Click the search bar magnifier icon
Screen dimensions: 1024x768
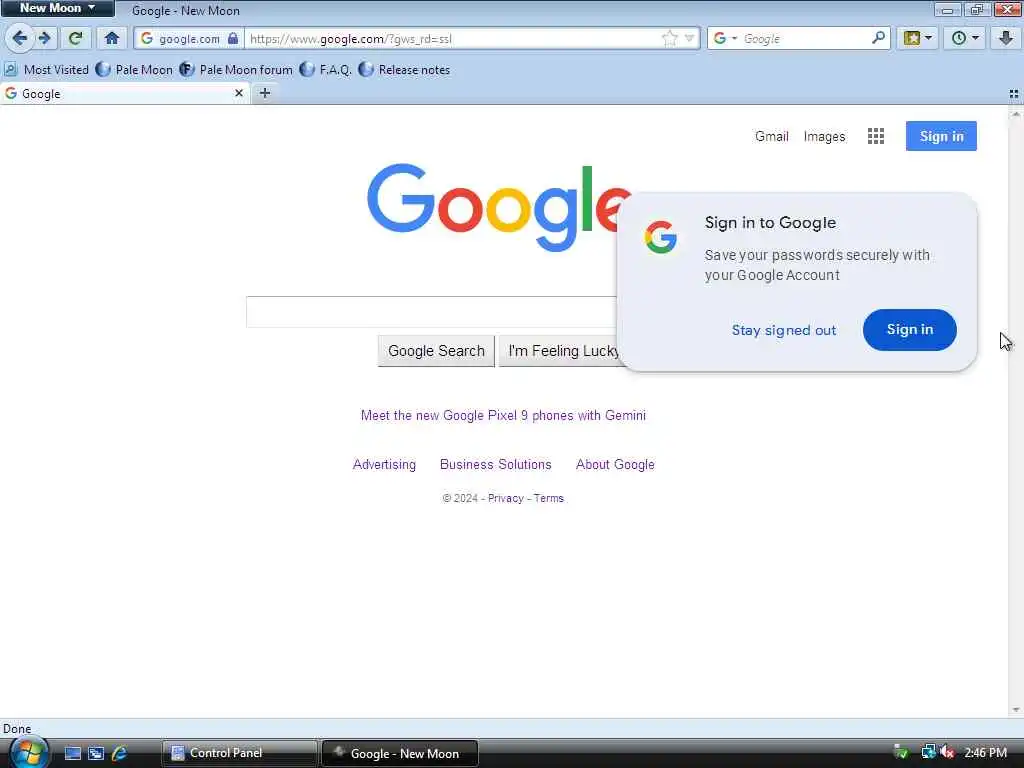[878, 38]
